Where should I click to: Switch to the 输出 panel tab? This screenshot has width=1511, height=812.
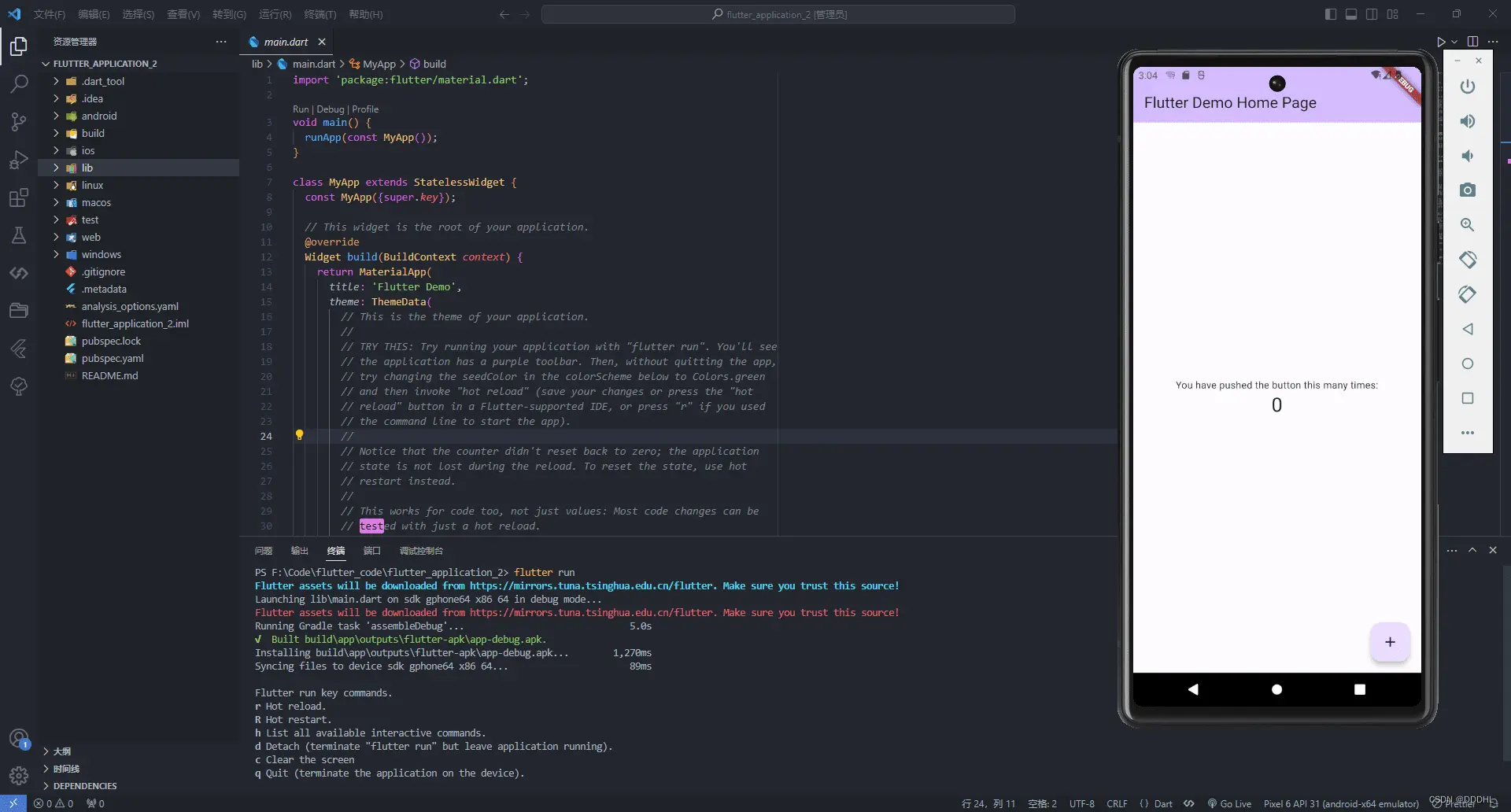tap(299, 551)
